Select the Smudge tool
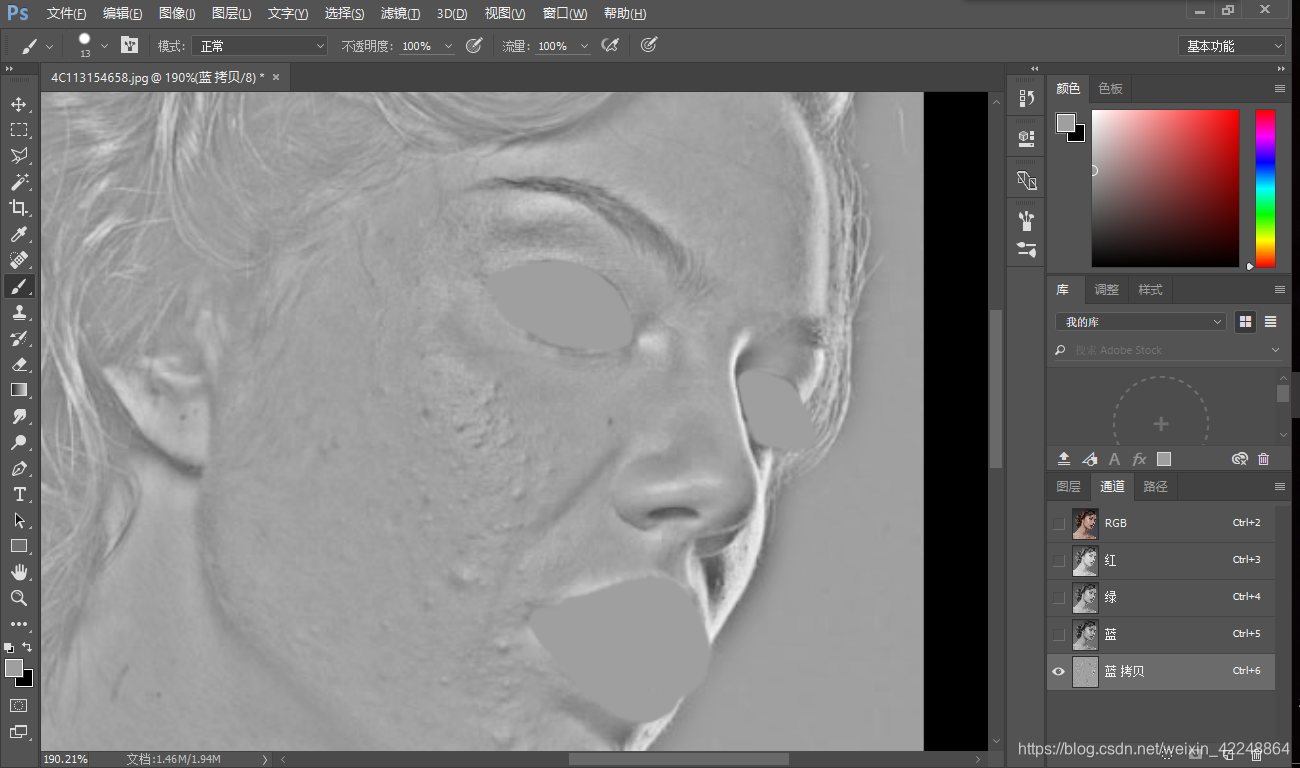 19,416
